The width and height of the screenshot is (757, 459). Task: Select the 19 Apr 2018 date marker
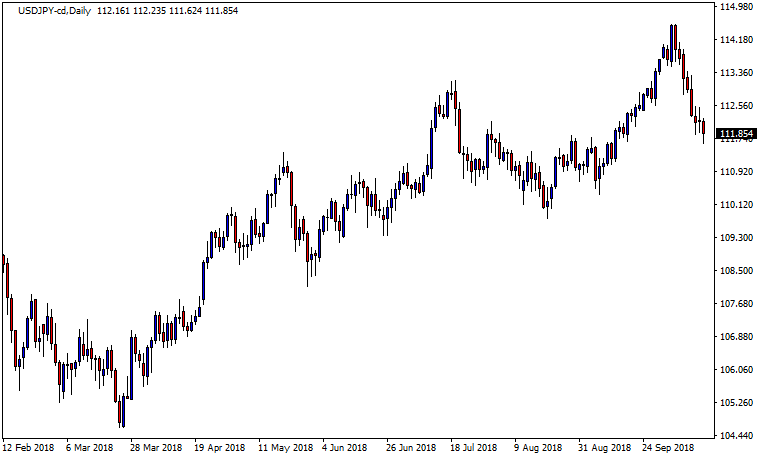pyautogui.click(x=221, y=448)
